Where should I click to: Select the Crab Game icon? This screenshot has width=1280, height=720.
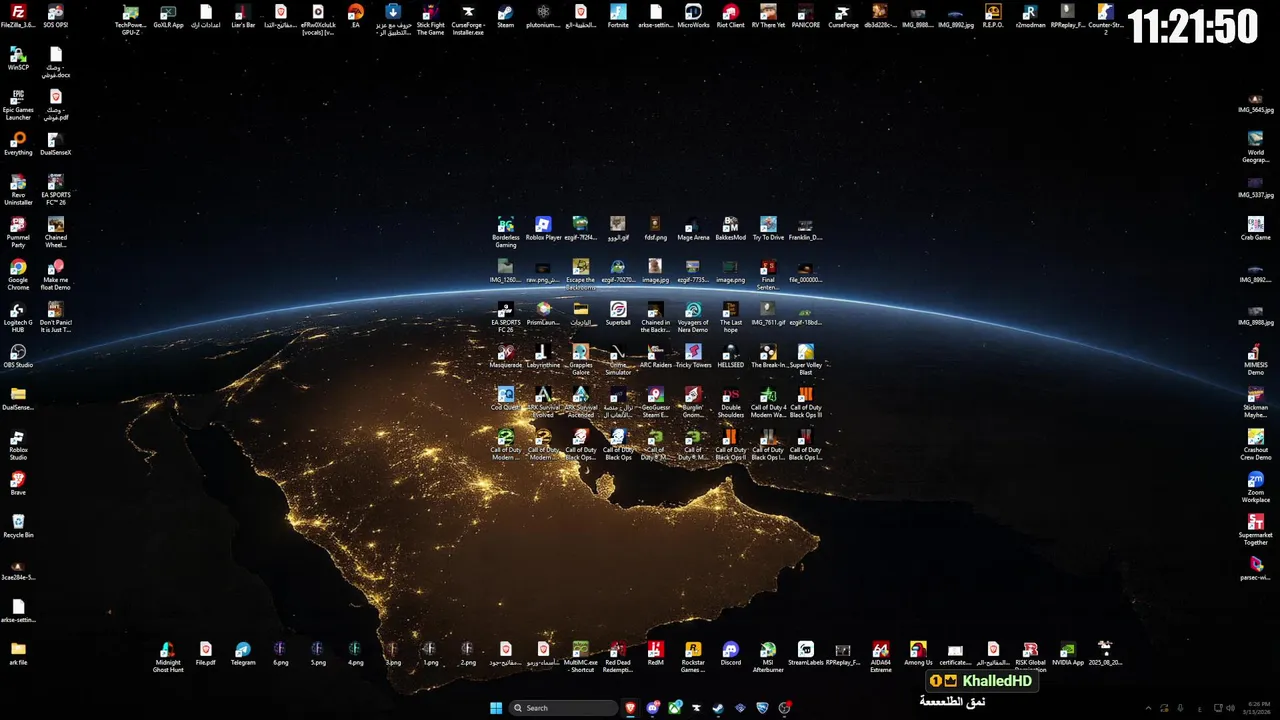pyautogui.click(x=1256, y=229)
